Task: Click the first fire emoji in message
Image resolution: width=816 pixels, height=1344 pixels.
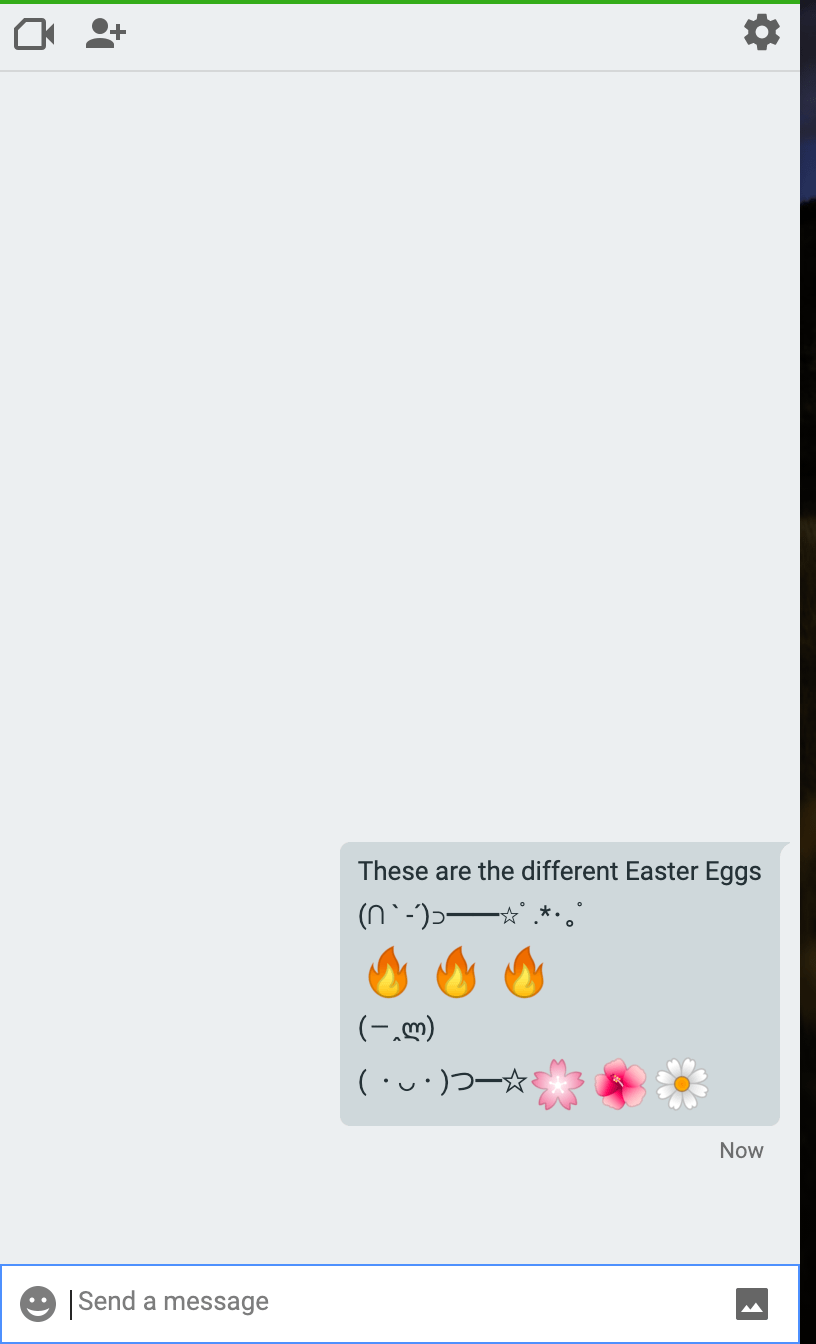Action: [388, 972]
